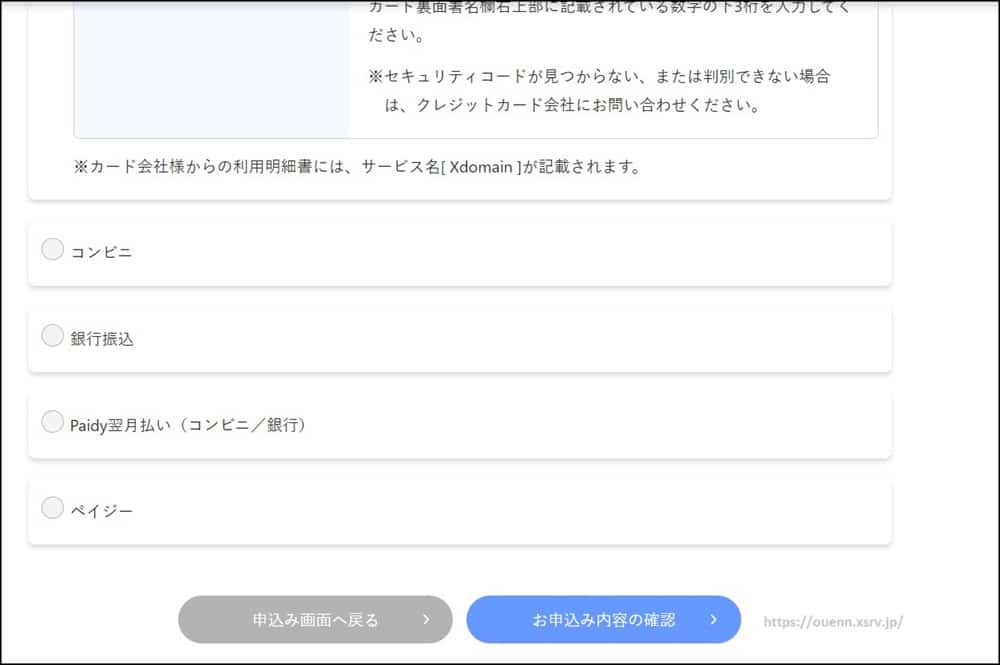Click the https://ouenn.xsrv.jp/ watermark text
1000x665 pixels.
[x=833, y=622]
